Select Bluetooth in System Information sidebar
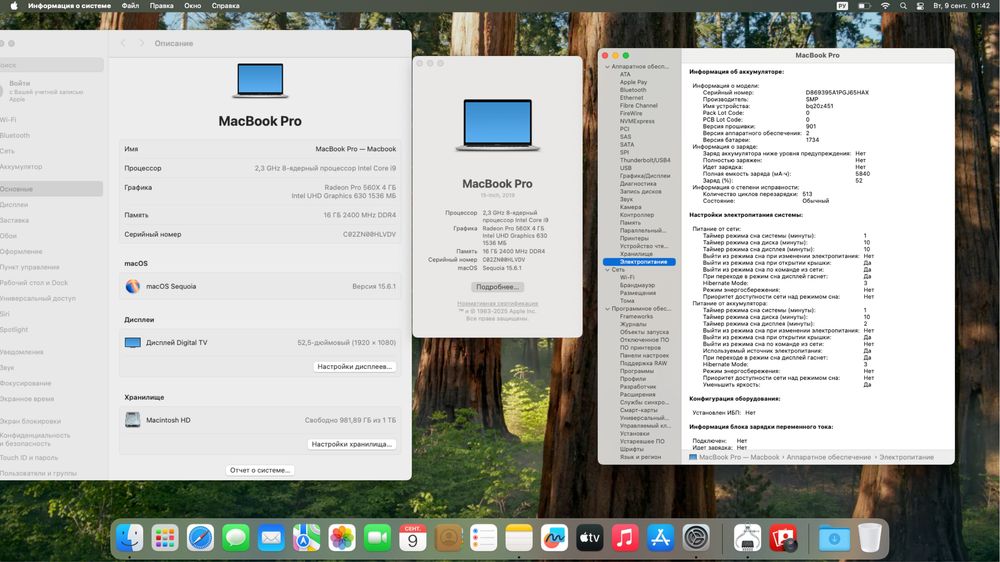The image size is (1000, 562). pyautogui.click(x=633, y=90)
